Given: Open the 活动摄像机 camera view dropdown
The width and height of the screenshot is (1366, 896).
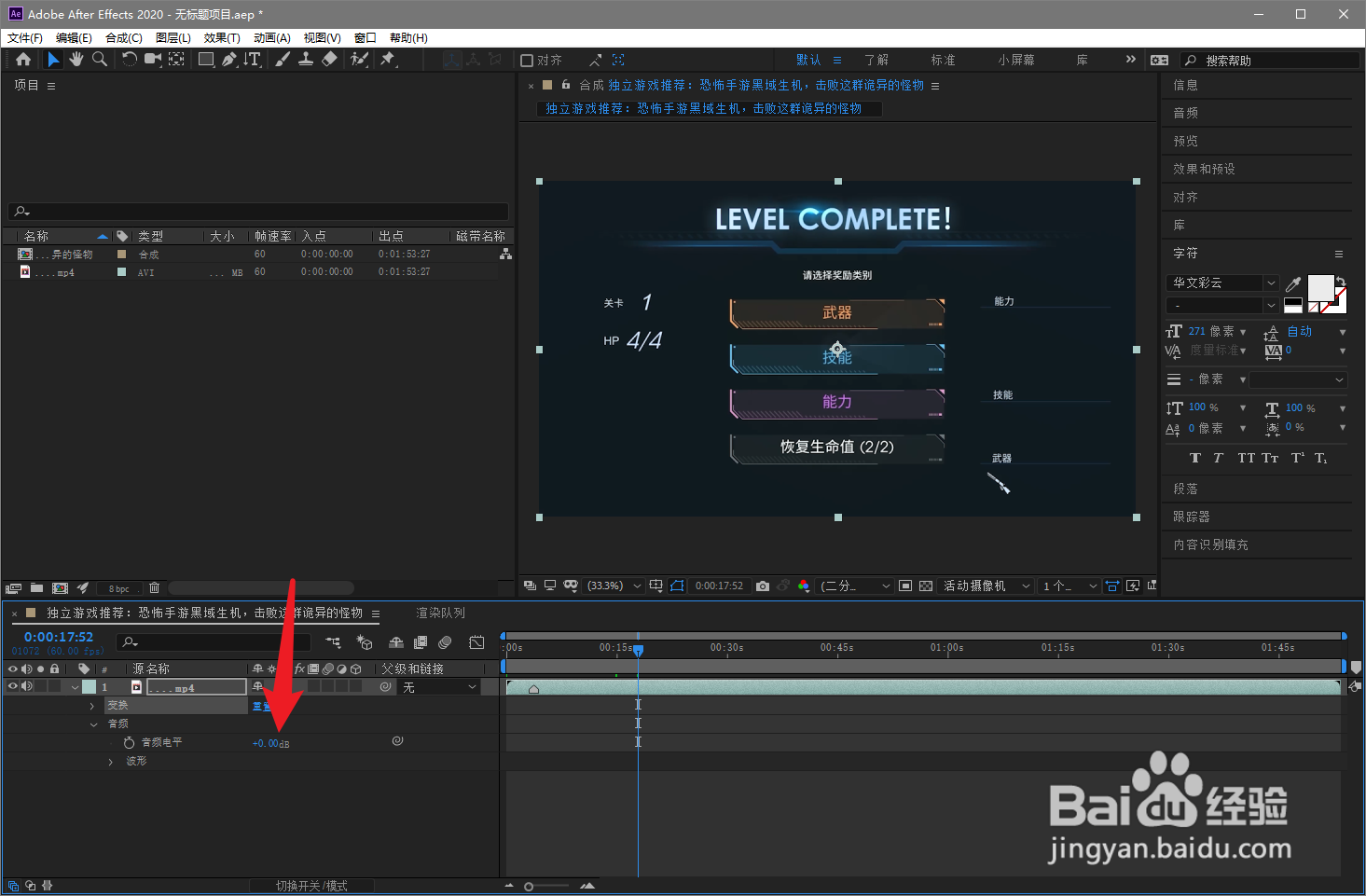Looking at the screenshot, I should [x=986, y=586].
